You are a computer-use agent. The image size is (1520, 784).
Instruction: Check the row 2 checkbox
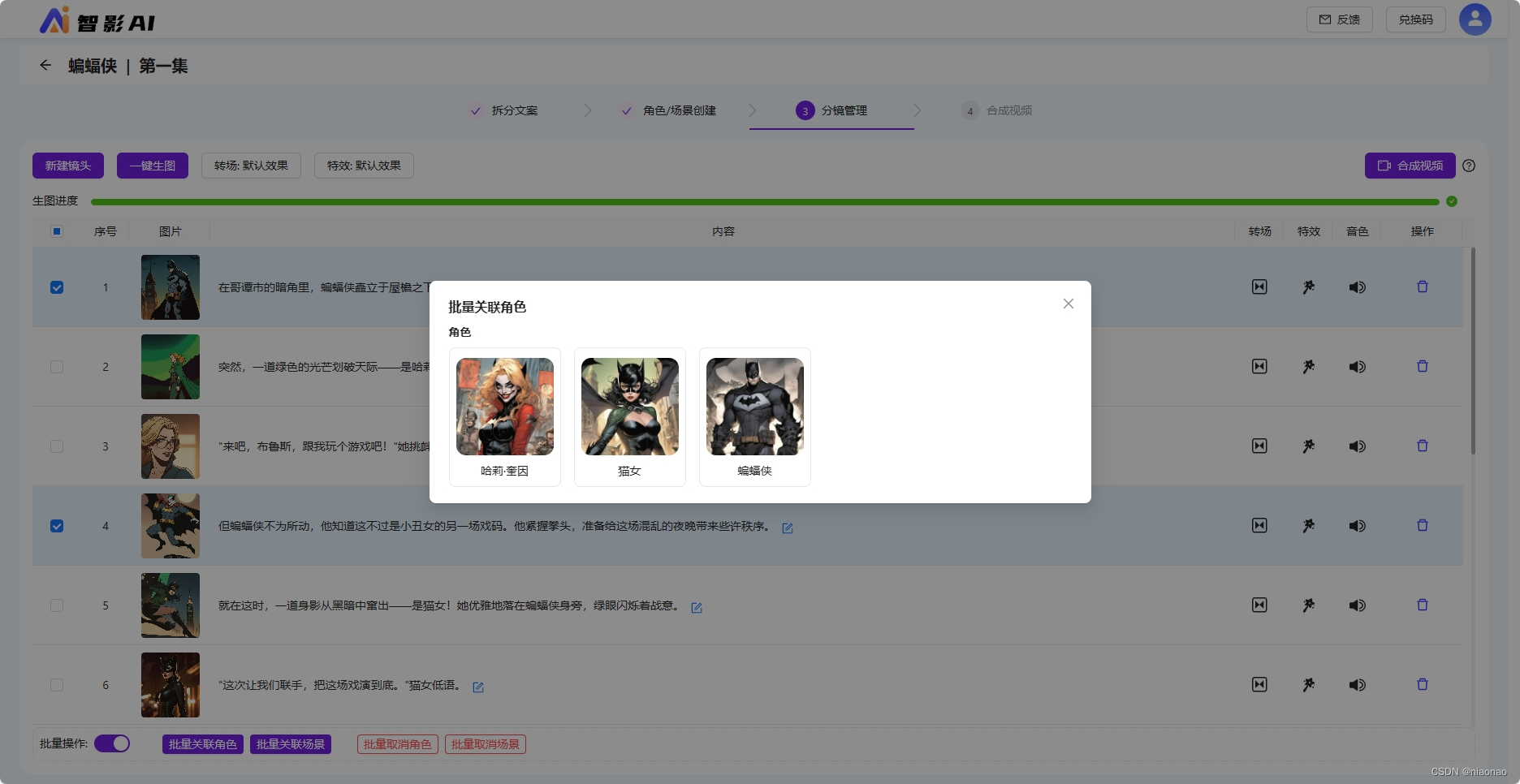(x=57, y=367)
